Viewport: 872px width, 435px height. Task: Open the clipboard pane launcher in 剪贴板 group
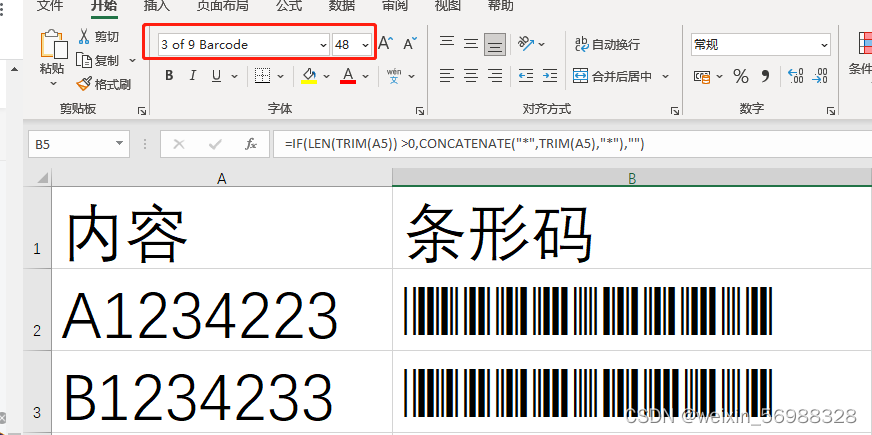click(142, 111)
